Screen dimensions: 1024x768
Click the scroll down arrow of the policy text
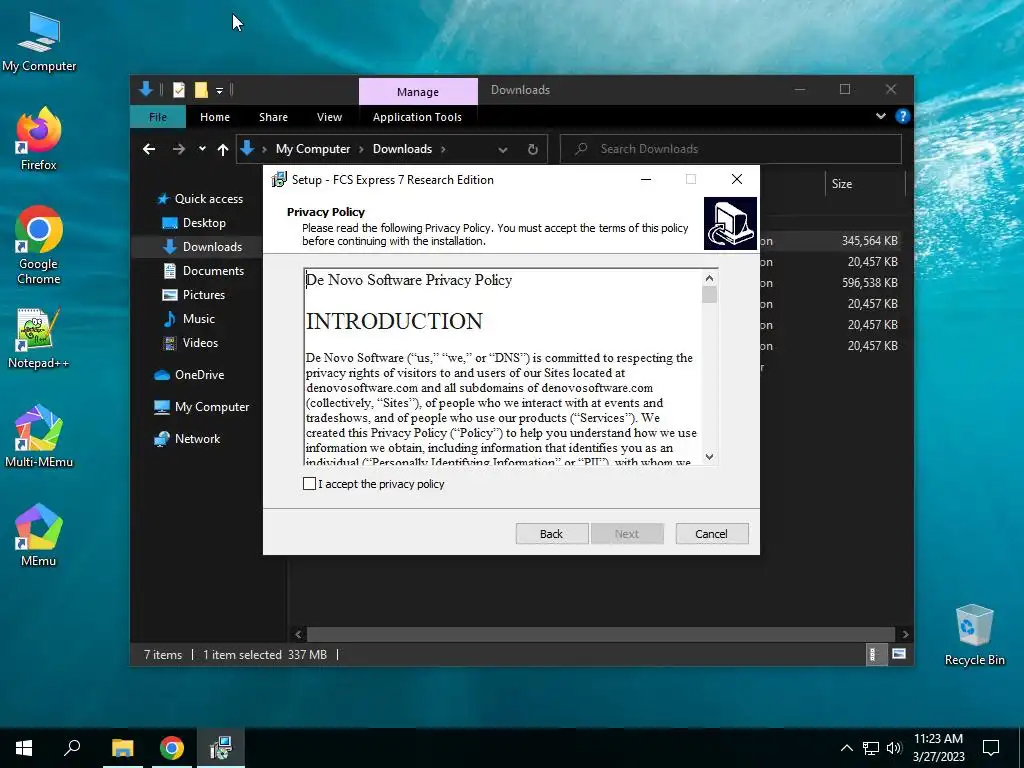(x=709, y=456)
